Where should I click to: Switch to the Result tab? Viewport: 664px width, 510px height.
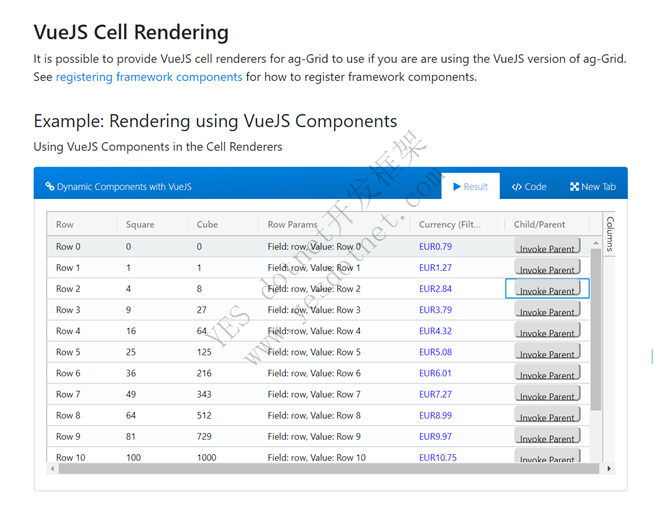coord(470,186)
